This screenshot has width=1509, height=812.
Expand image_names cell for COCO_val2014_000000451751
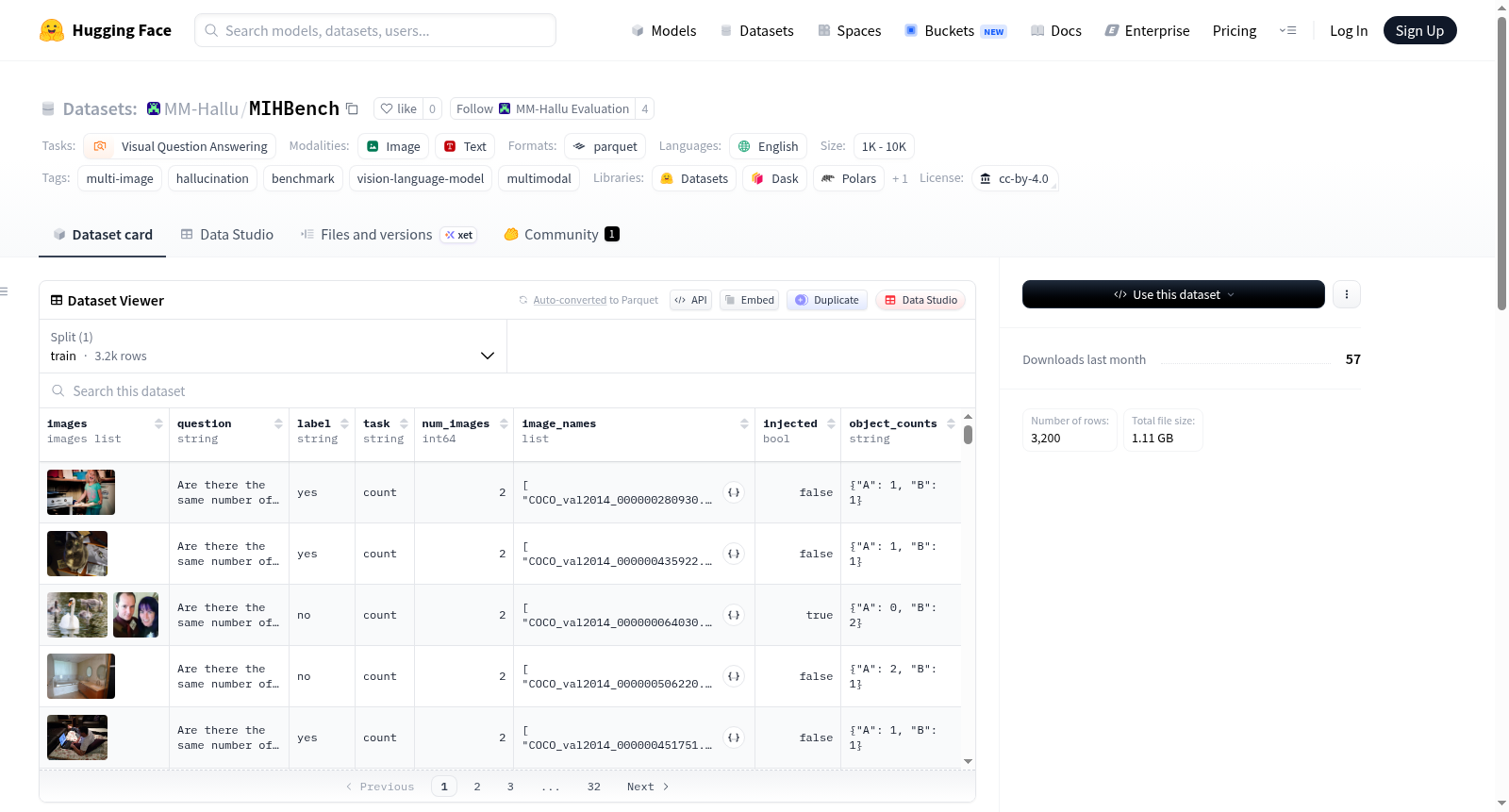(734, 737)
